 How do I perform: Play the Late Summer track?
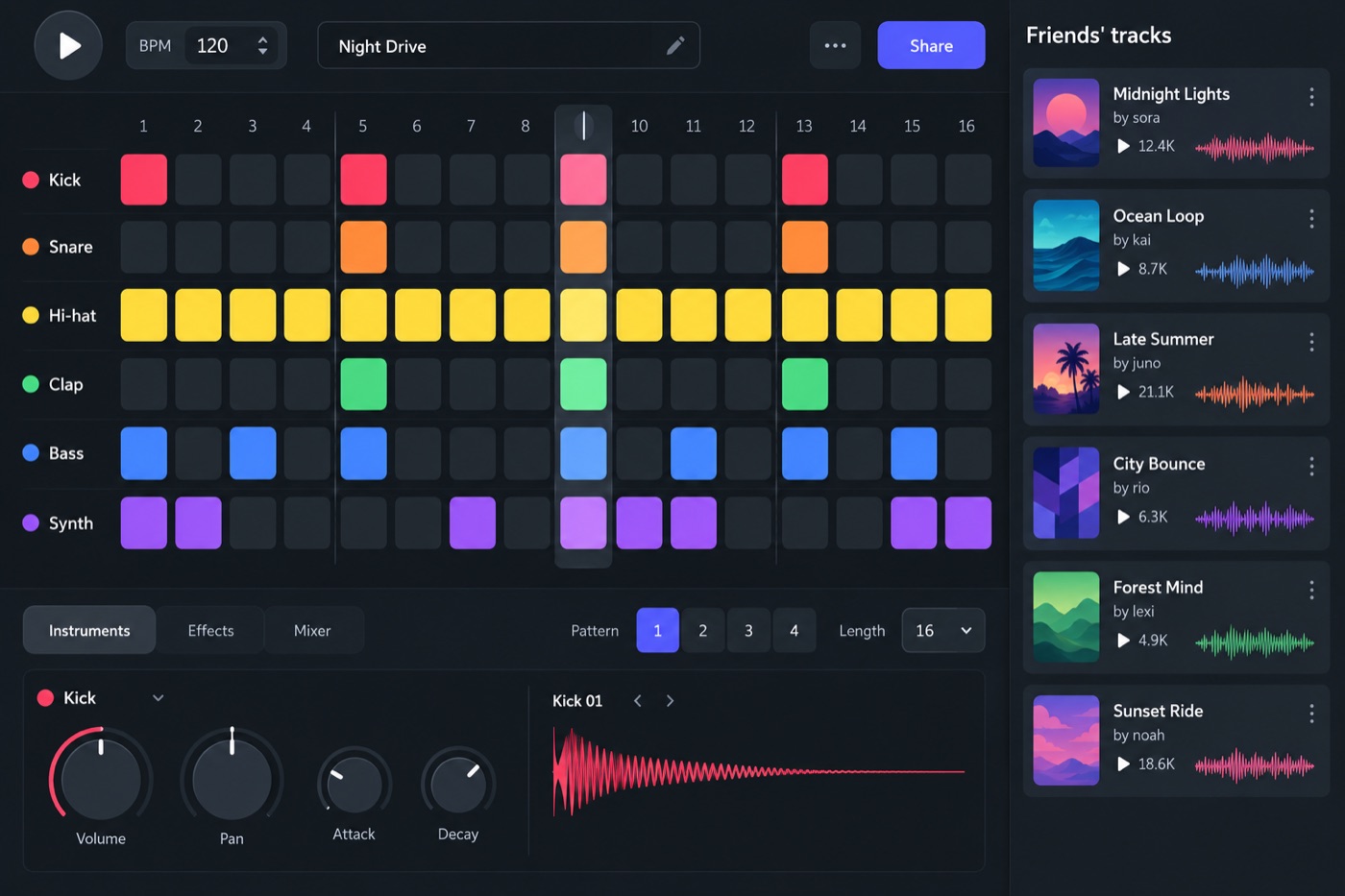point(1123,392)
